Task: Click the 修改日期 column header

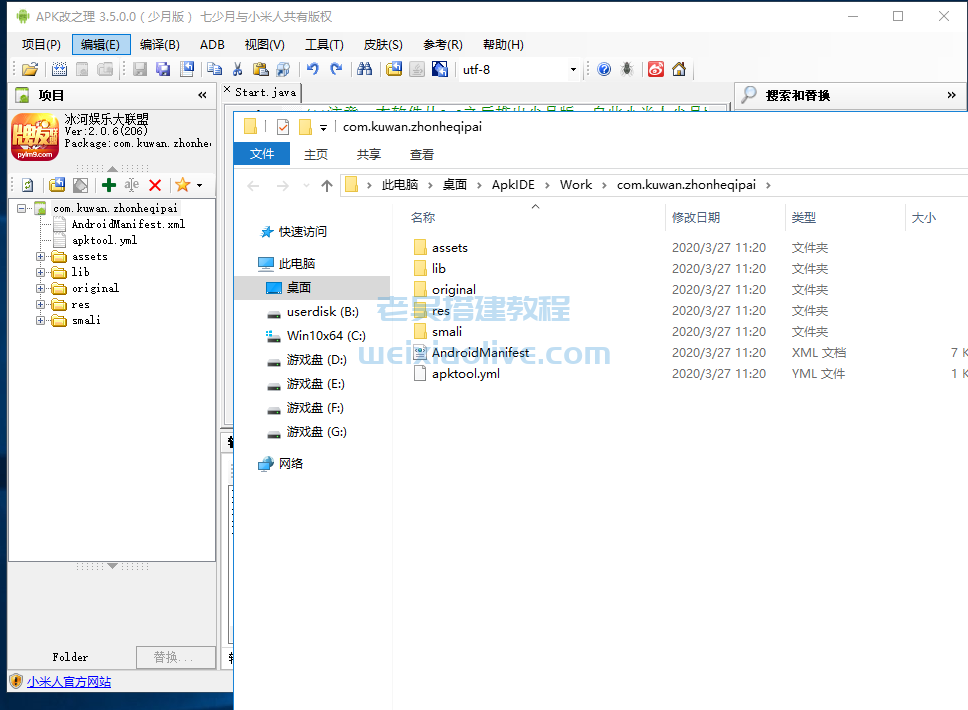Action: pyautogui.click(x=696, y=217)
